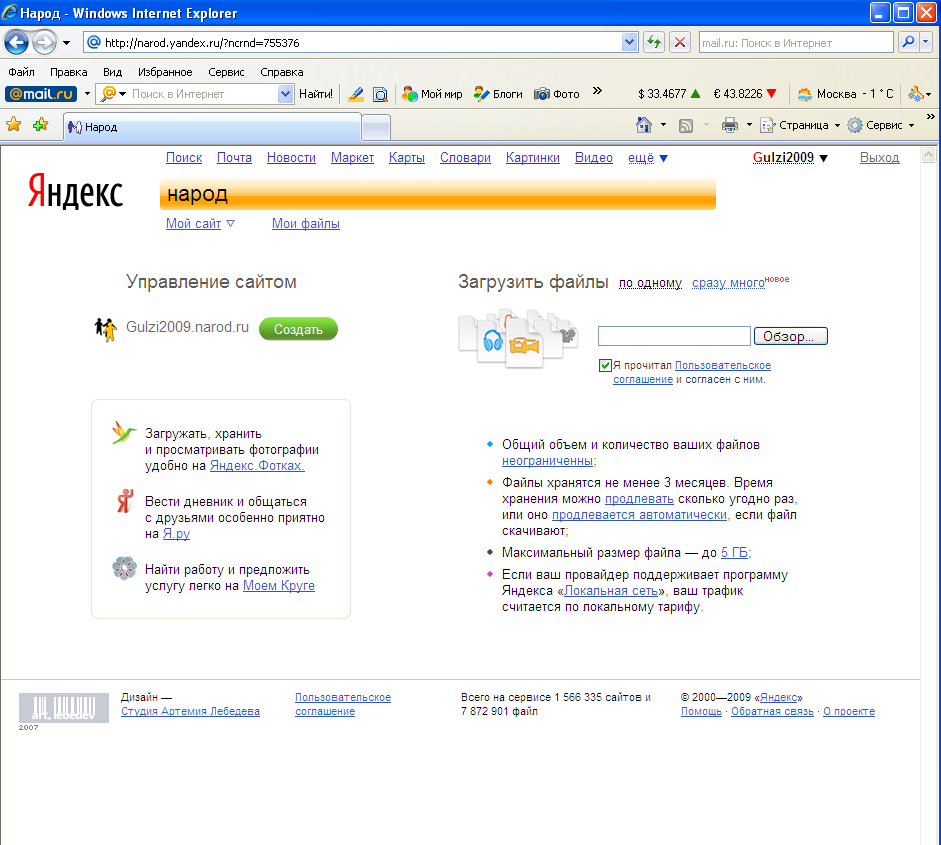Screen dimensions: 941x845
Task: Open the Файл menu
Action: pyautogui.click(x=21, y=72)
